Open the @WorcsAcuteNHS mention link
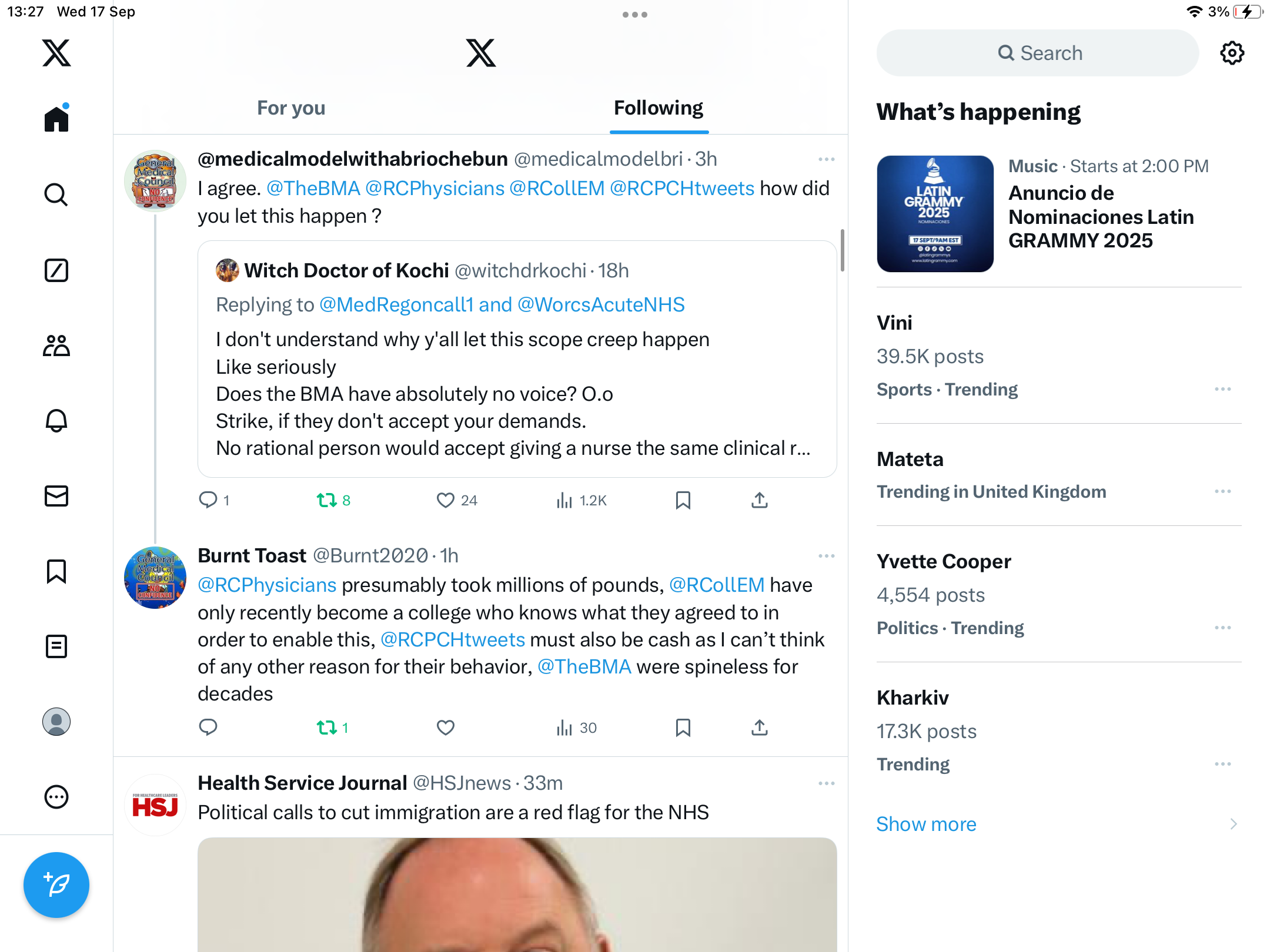 601,304
